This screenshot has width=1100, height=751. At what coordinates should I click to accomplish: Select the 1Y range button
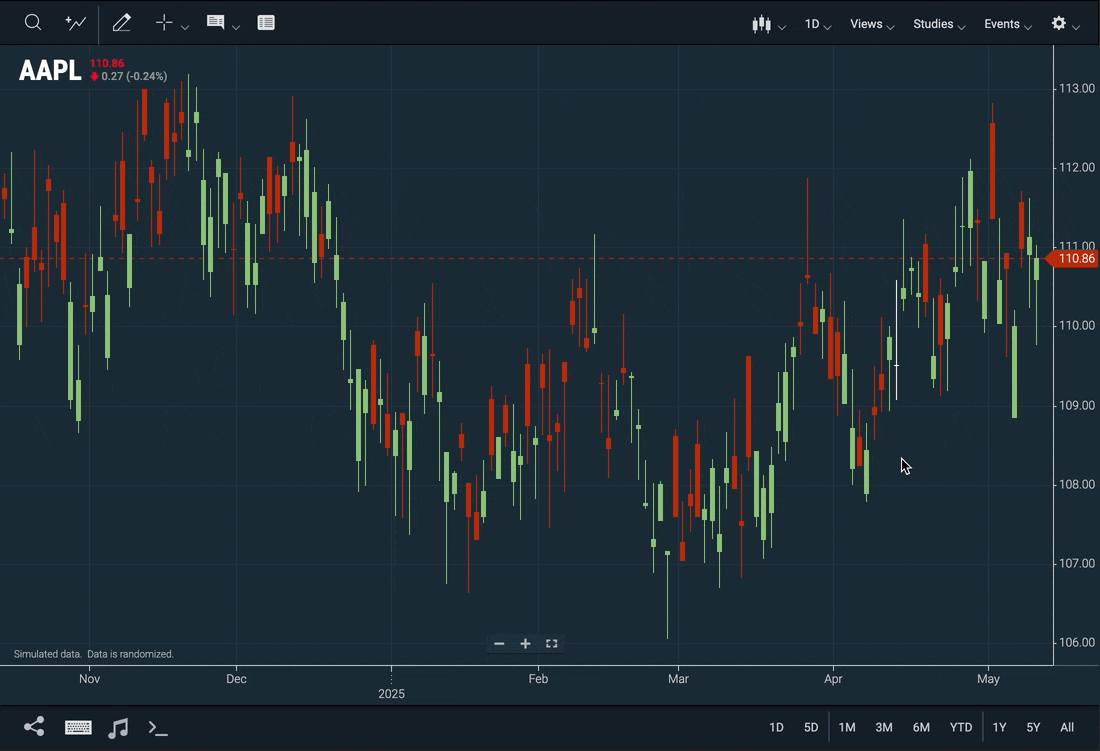(x=999, y=727)
